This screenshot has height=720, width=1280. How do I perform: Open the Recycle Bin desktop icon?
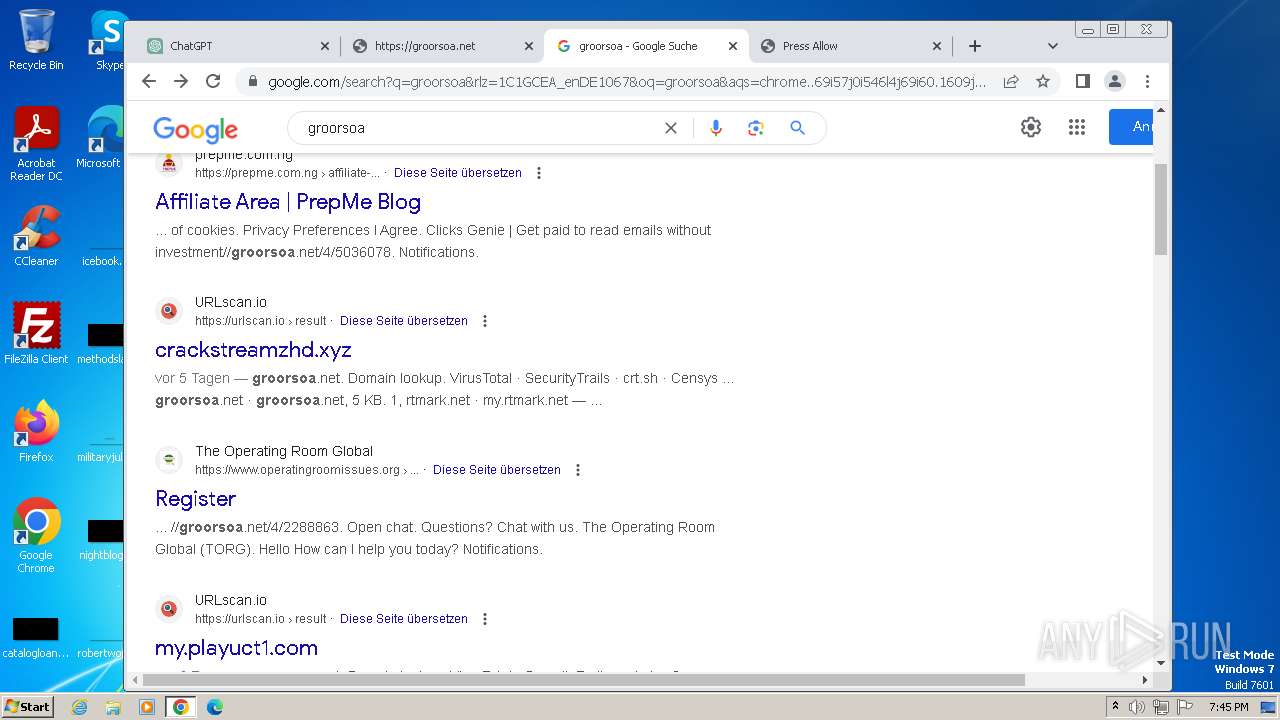click(x=36, y=40)
